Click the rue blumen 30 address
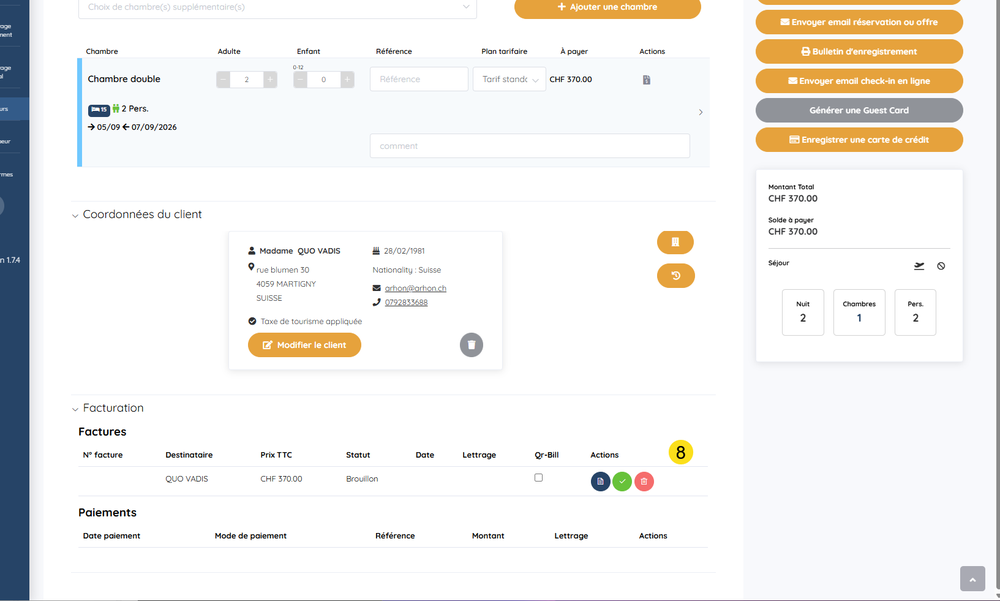The width and height of the screenshot is (1000, 601). [283, 271]
